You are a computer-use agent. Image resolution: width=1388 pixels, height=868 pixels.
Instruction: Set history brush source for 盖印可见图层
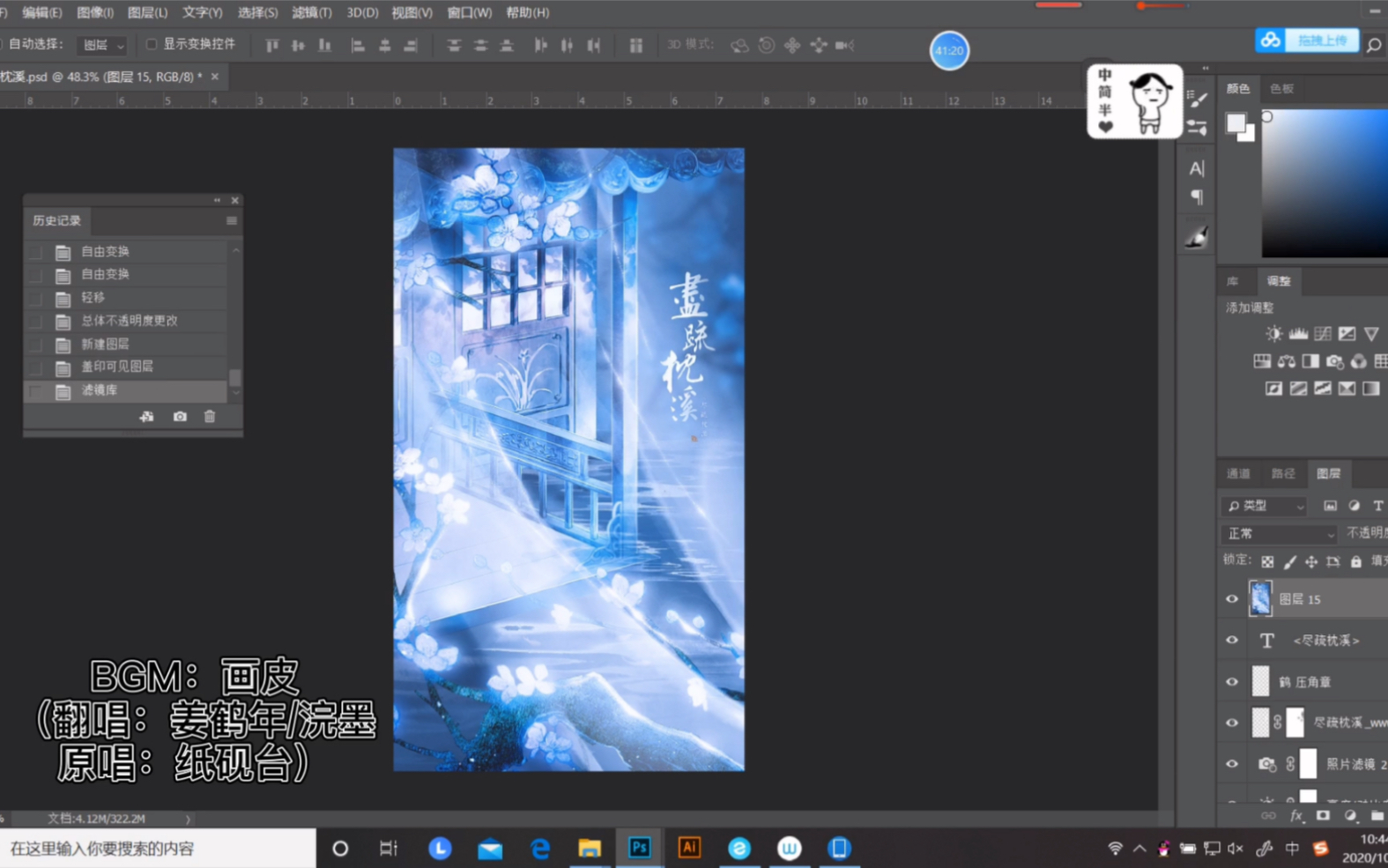[x=35, y=367]
